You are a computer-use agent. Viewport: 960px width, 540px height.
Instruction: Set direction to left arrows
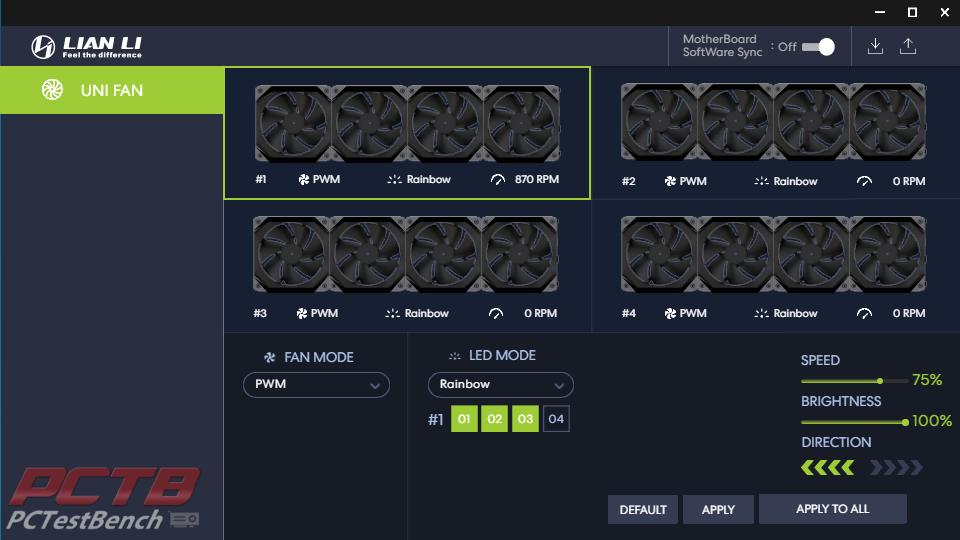828,468
